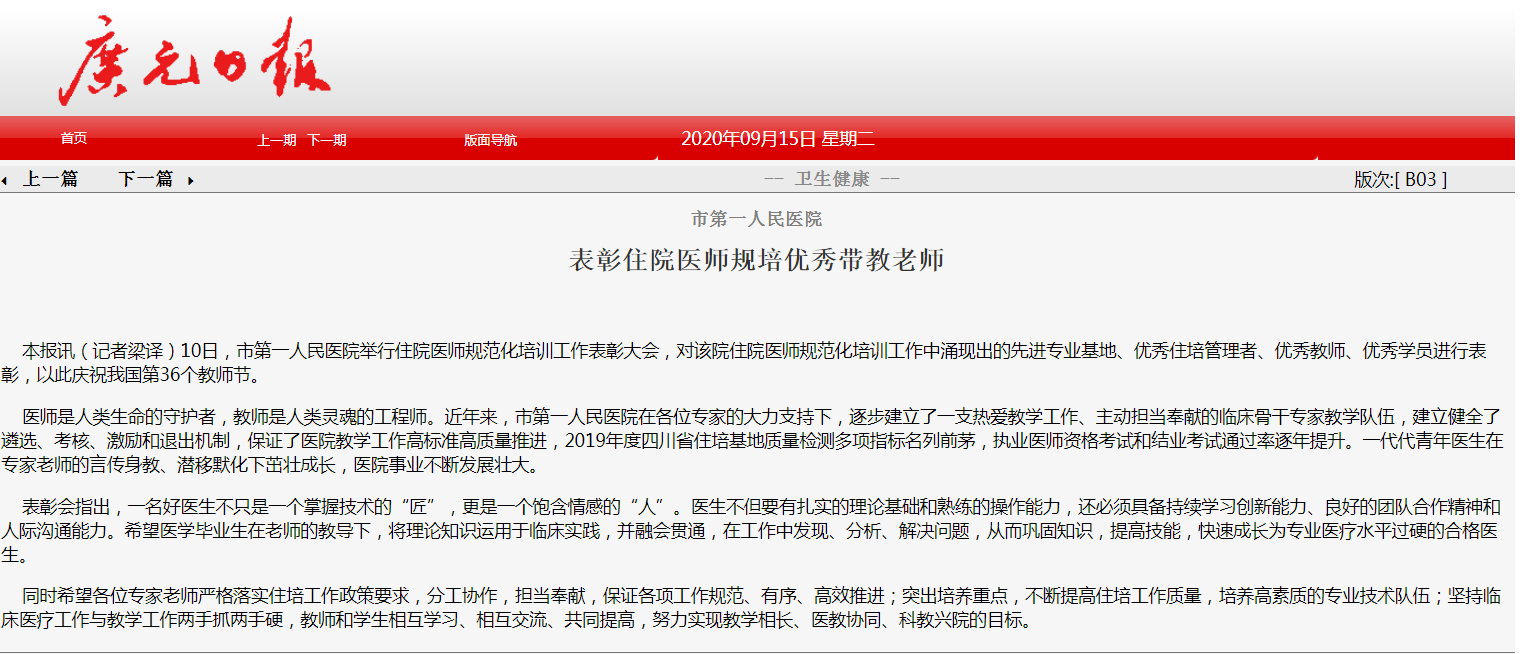Click the left arrow before 上一篇
Screen dimensions: 1524x654
[5, 181]
